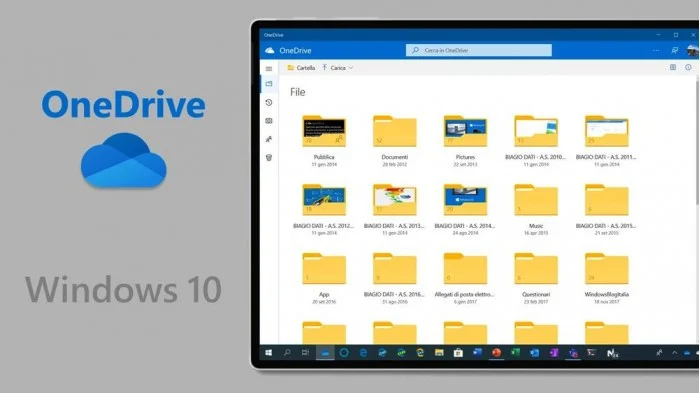Show the details info pane icon
The image size is (700, 393).
click(688, 67)
